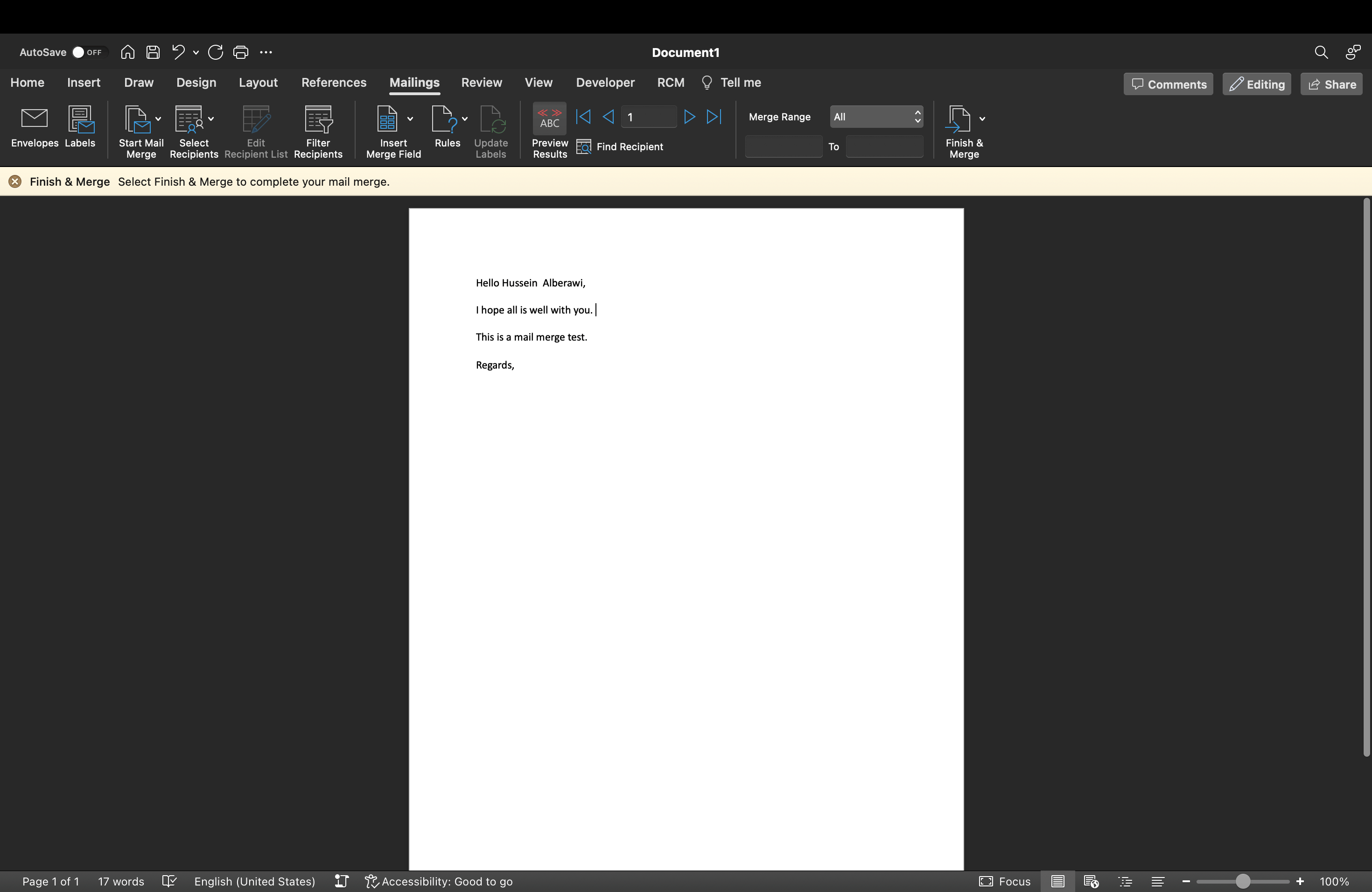Click the Save icon in title bar
The width and height of the screenshot is (1372, 892).
(153, 52)
